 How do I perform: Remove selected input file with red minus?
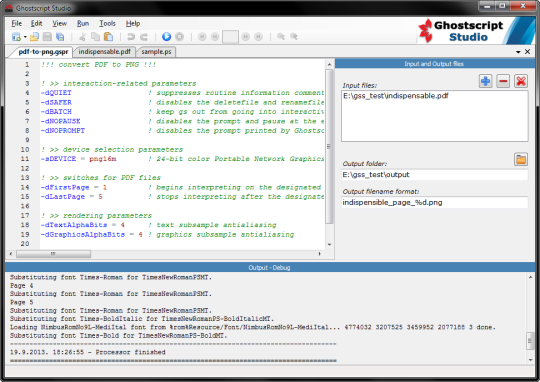click(x=503, y=81)
